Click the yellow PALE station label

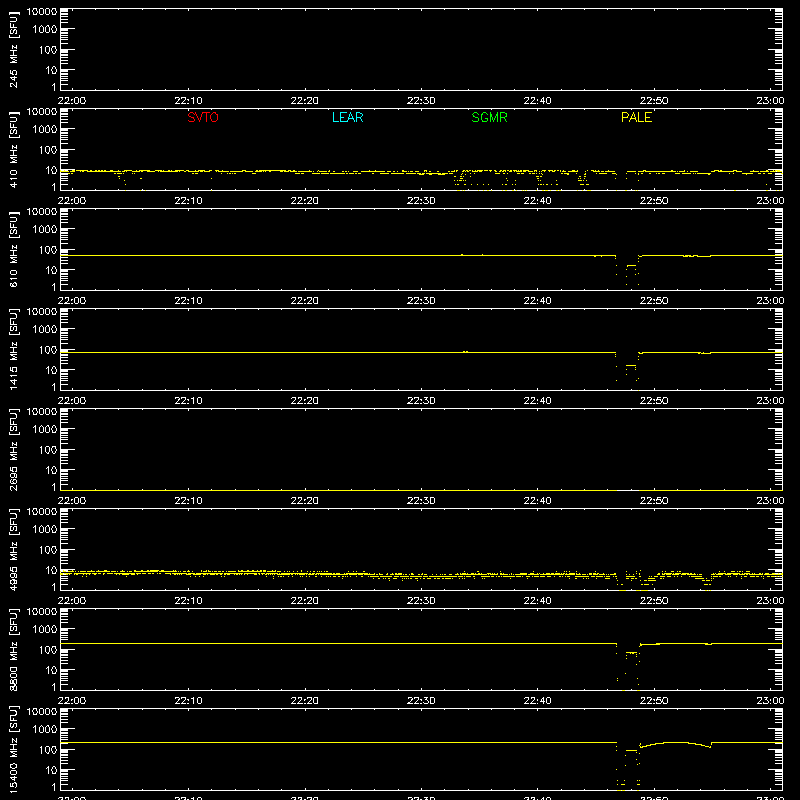pyautogui.click(x=636, y=117)
